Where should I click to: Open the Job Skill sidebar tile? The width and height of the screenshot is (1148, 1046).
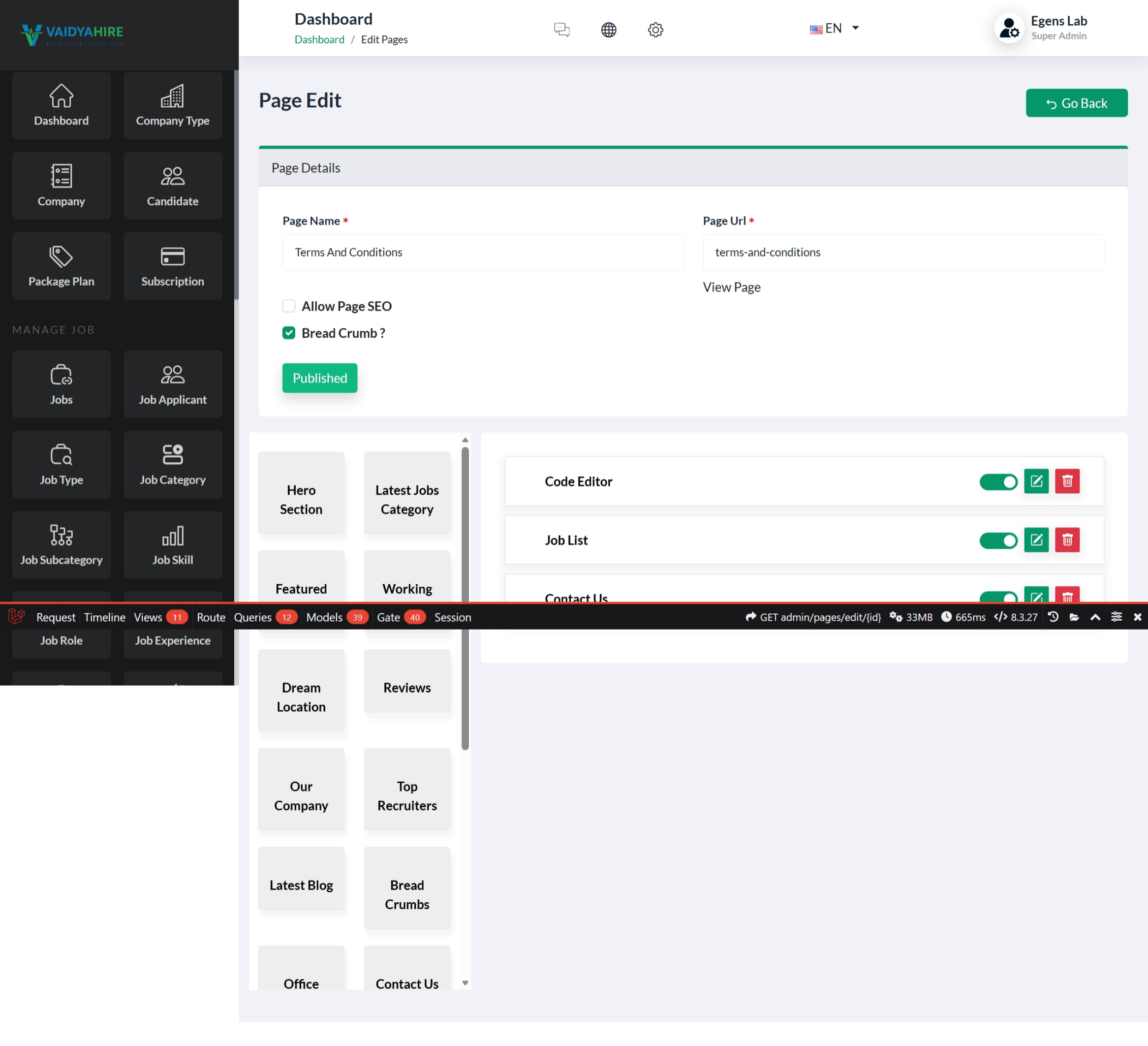coord(173,544)
